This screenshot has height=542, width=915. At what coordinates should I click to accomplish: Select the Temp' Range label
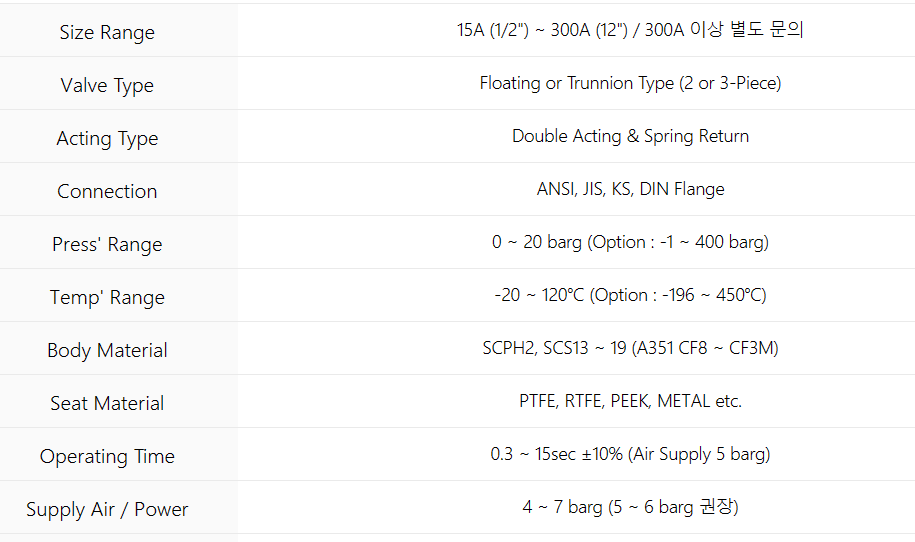(x=107, y=297)
